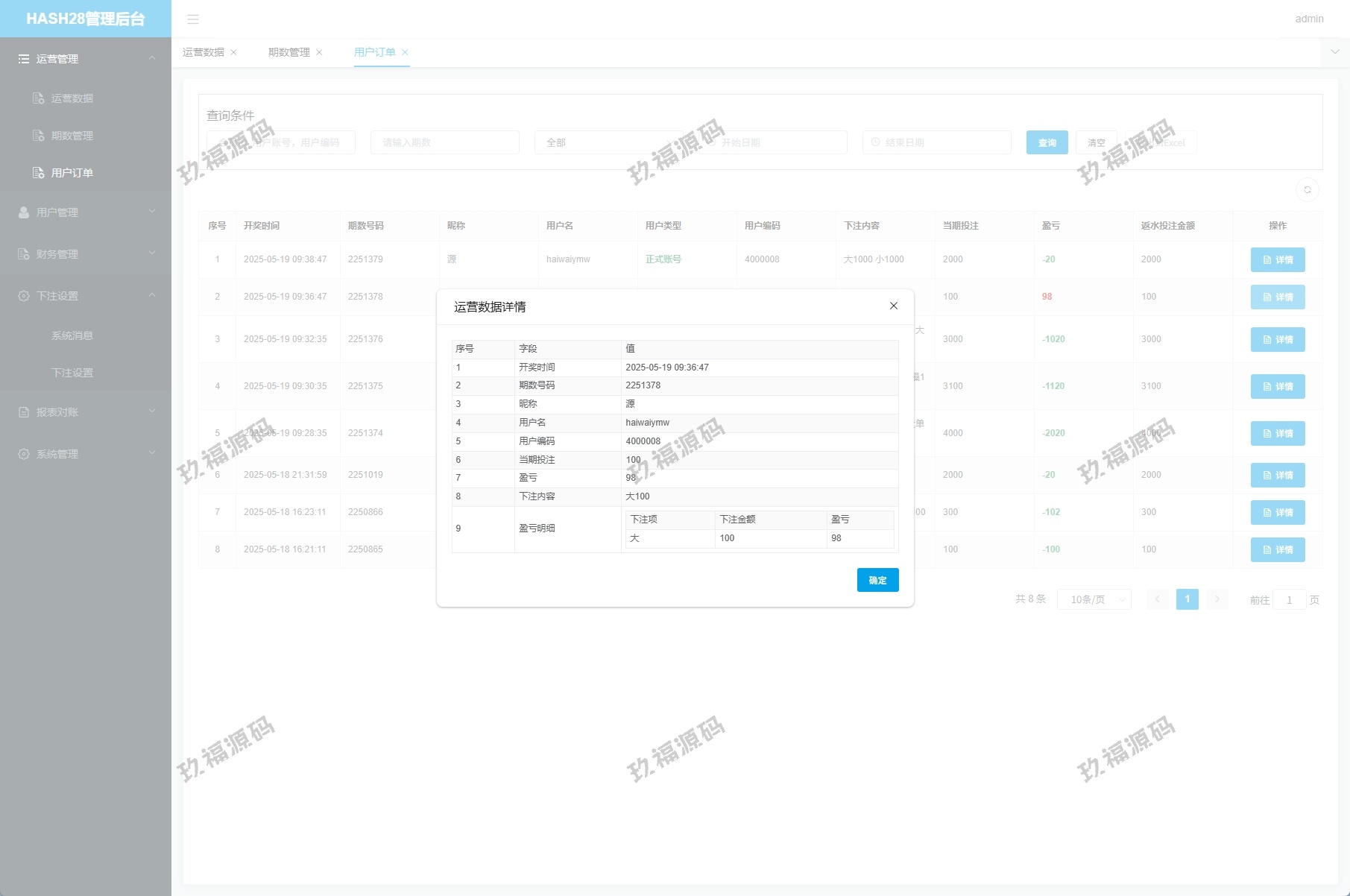Click the 查询 search button
The width and height of the screenshot is (1350, 896).
pyautogui.click(x=1047, y=142)
